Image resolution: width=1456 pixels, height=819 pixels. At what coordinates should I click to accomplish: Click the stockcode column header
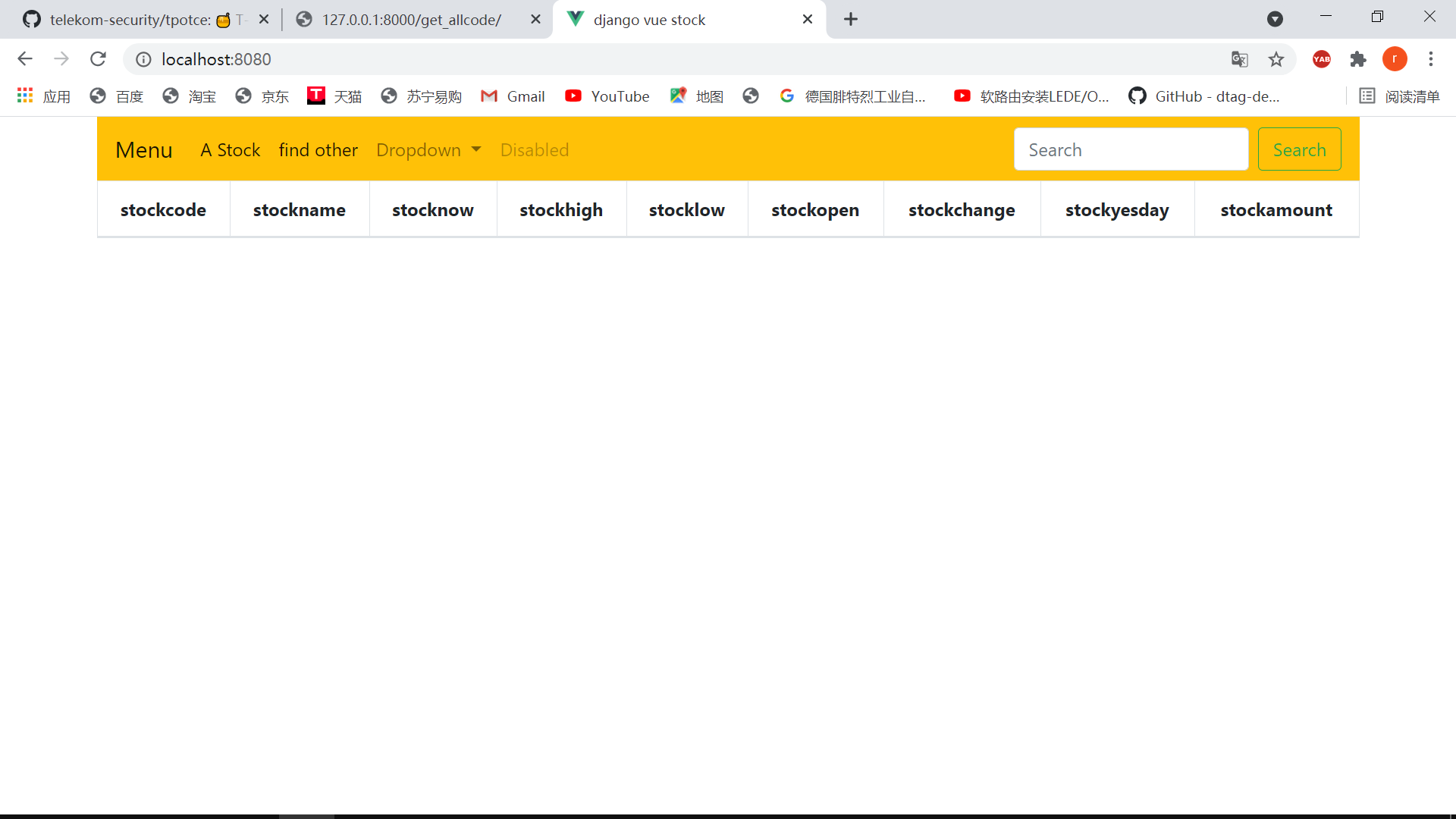click(163, 209)
